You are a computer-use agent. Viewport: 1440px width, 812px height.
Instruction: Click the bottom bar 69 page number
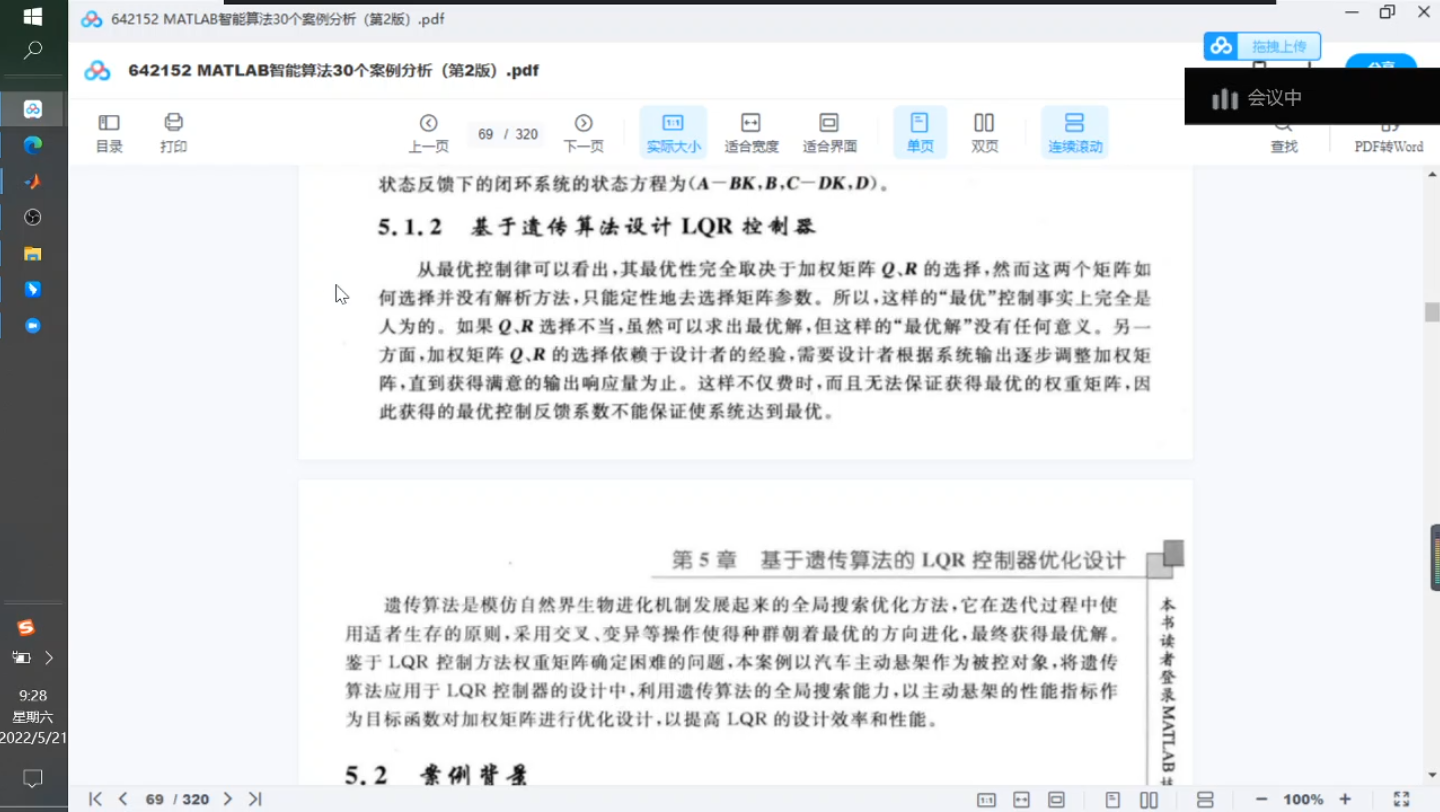tap(154, 799)
